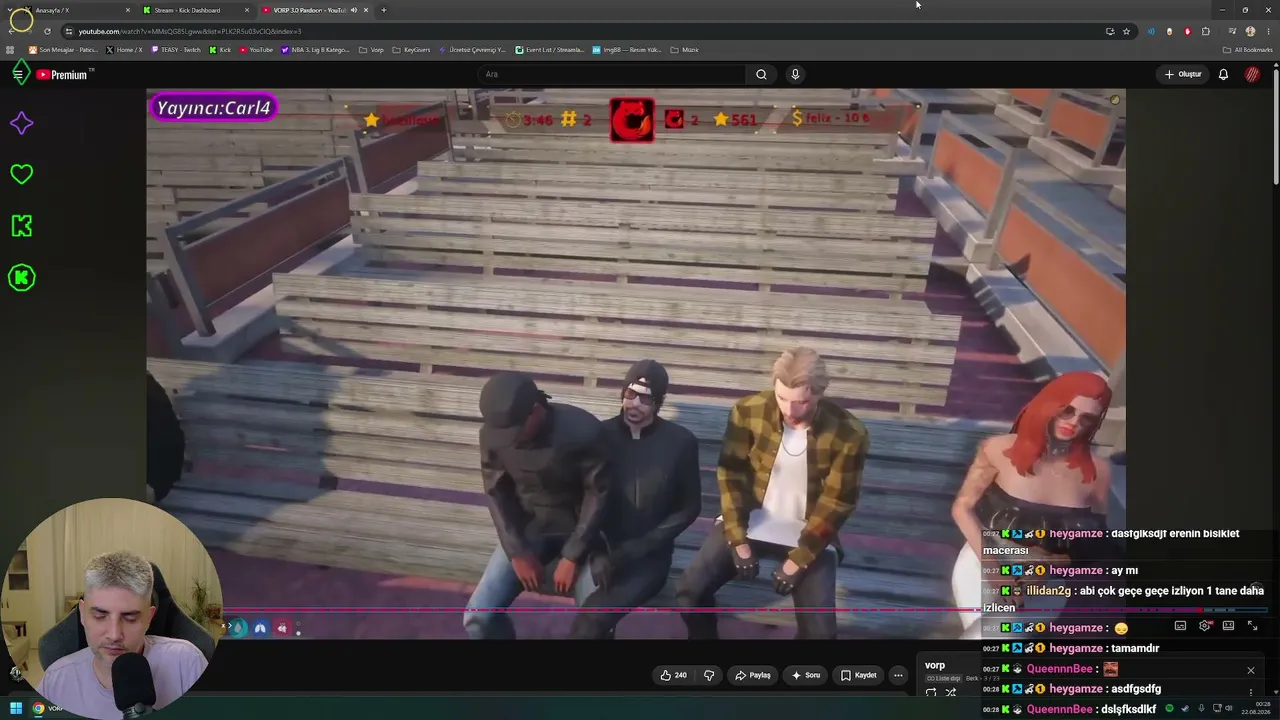Screen dimensions: 1280x720
Task: Share the video via Paylaş
Action: tap(753, 675)
